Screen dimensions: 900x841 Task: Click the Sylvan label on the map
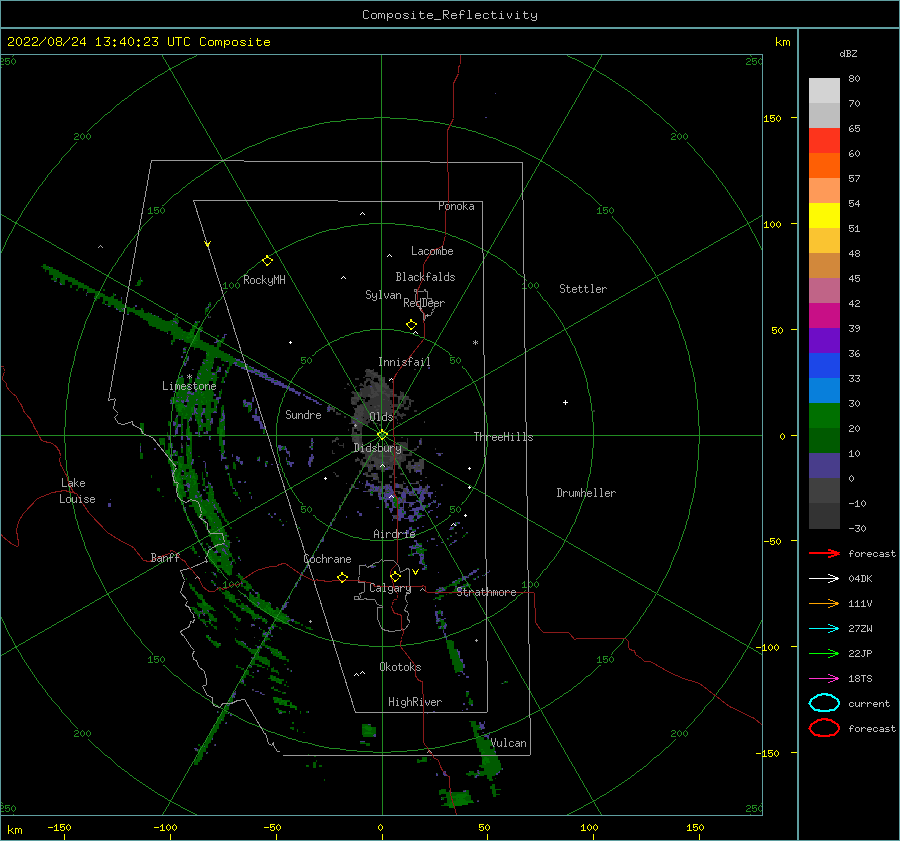pyautogui.click(x=383, y=295)
